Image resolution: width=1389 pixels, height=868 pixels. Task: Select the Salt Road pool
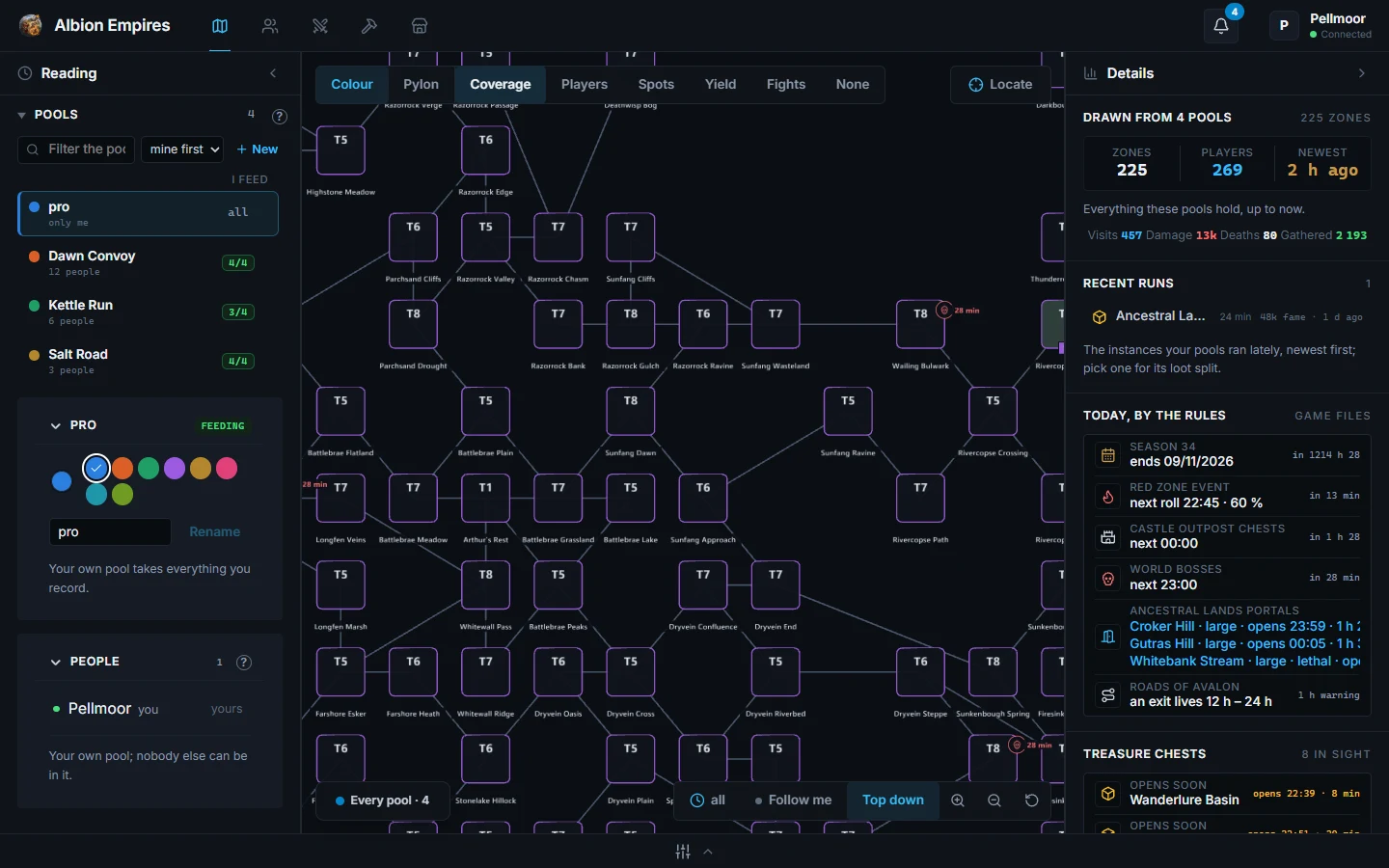[148, 361]
